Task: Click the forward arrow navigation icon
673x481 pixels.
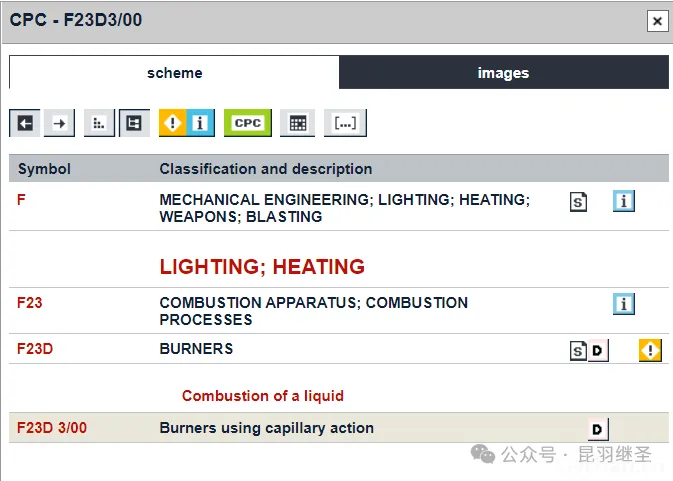Action: pyautogui.click(x=61, y=123)
